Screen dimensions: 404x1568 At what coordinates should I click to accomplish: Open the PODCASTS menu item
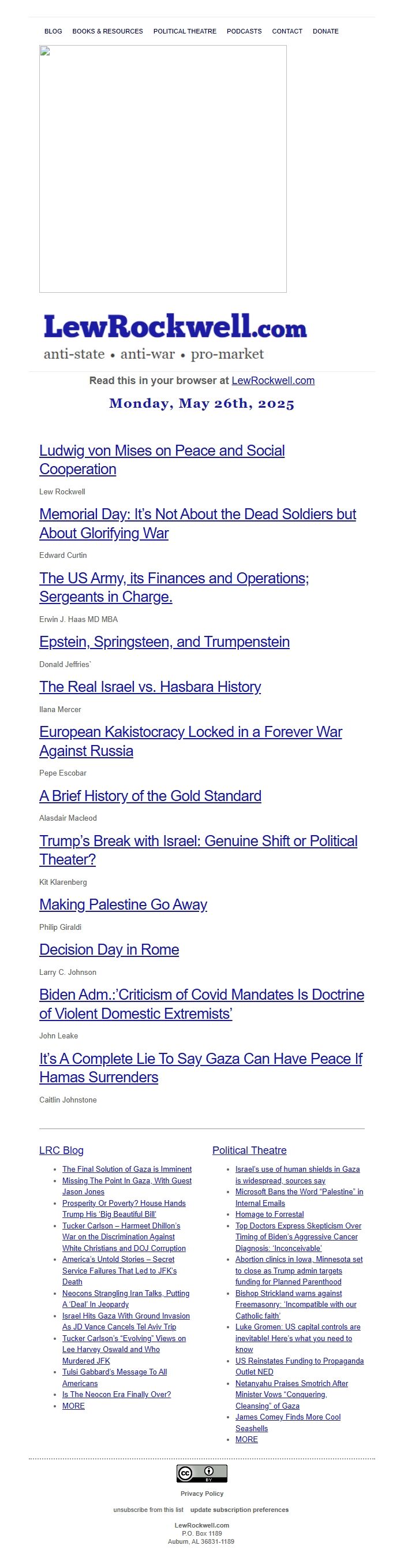click(244, 31)
